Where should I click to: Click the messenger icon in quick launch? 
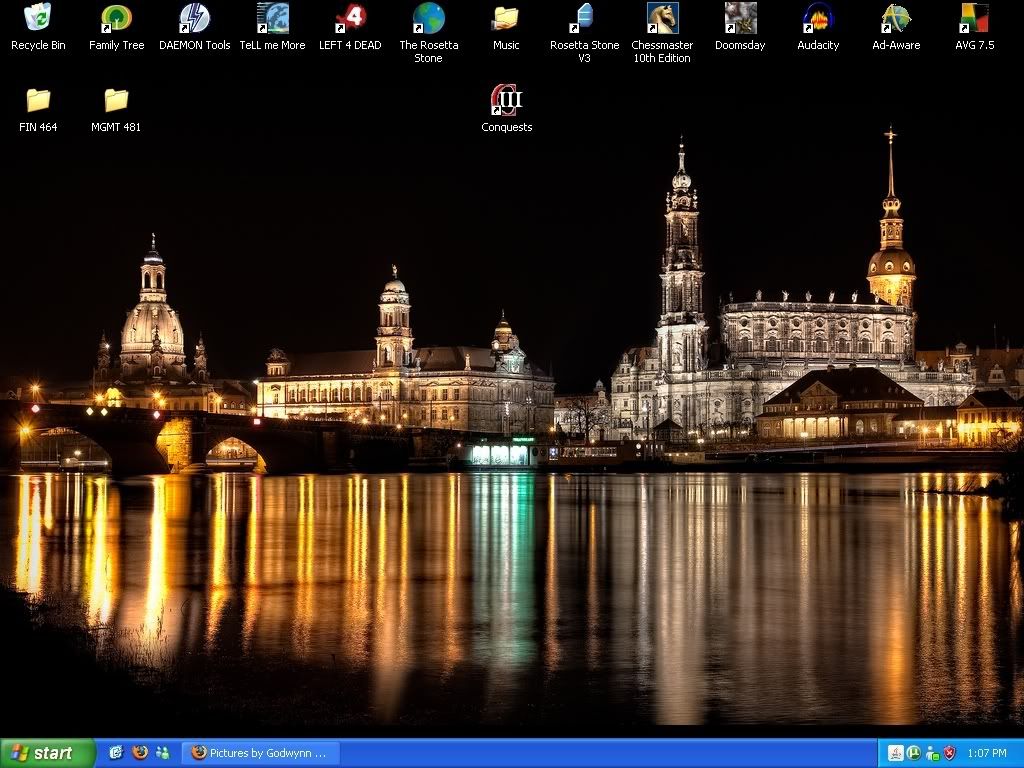click(x=163, y=752)
